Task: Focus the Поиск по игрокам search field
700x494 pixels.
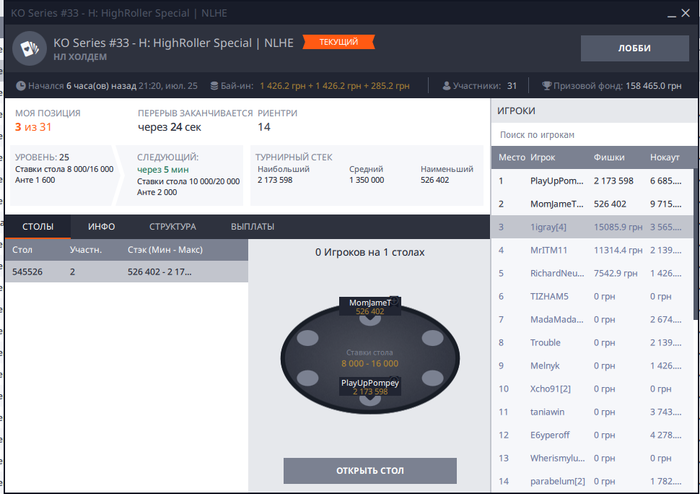Action: [x=592, y=135]
